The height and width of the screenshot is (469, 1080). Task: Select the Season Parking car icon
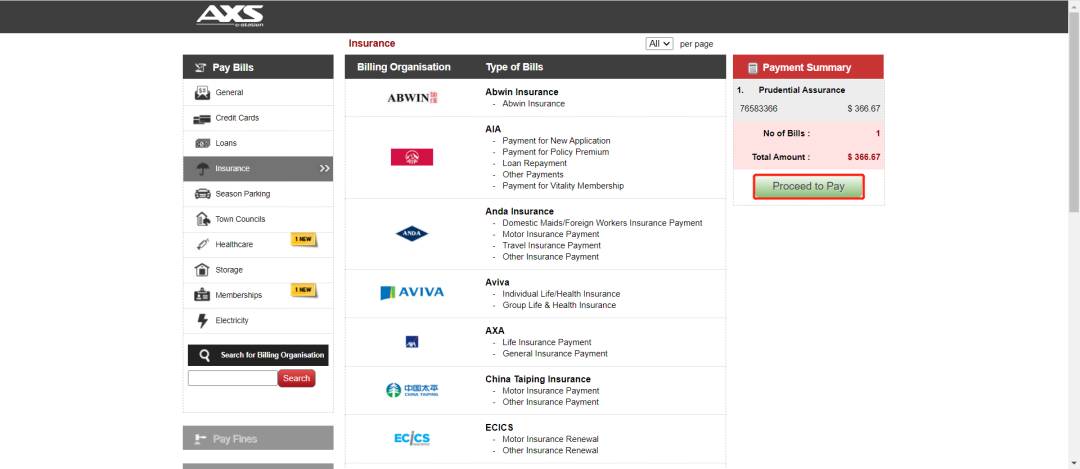tap(202, 194)
